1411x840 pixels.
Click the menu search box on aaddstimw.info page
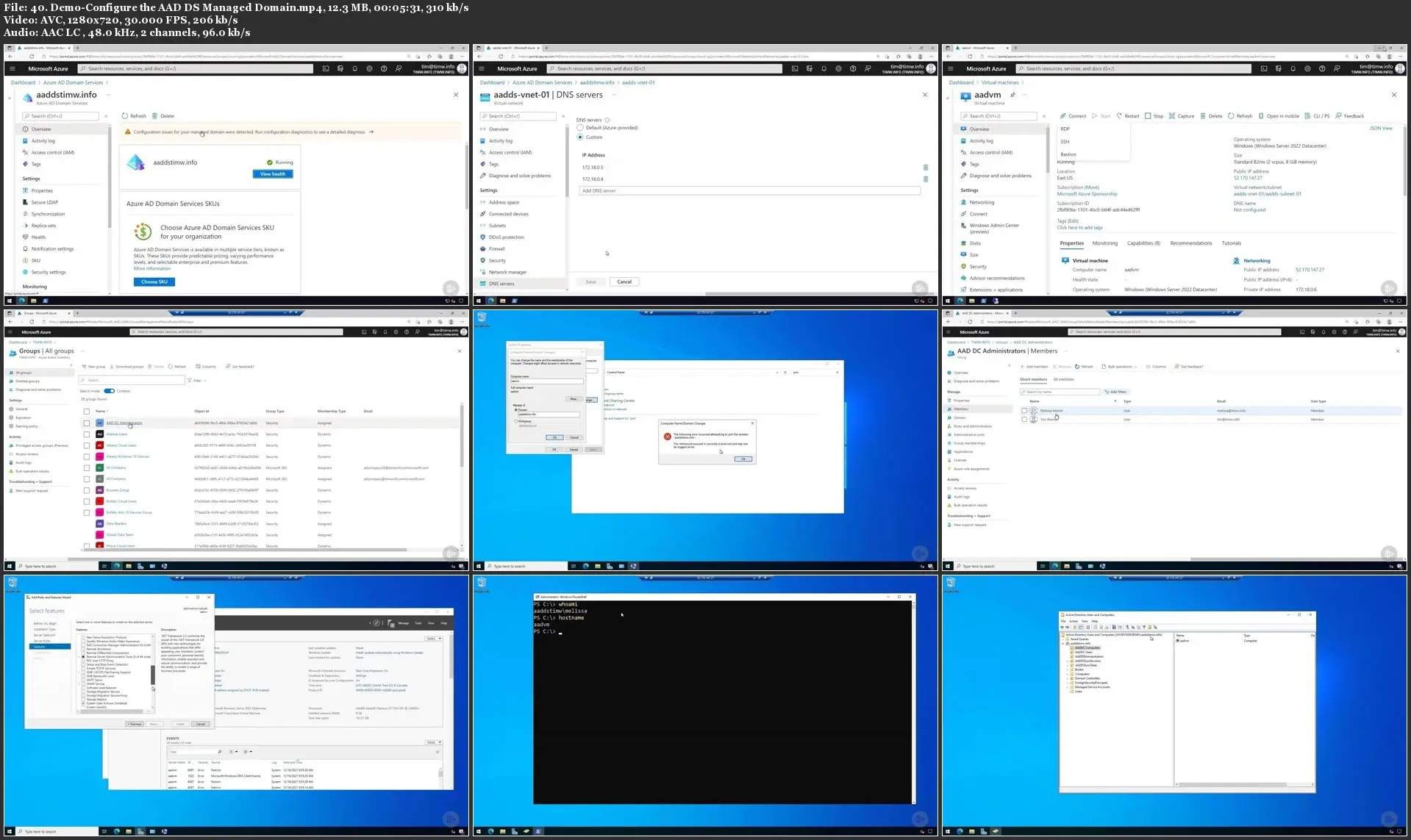pyautogui.click(x=60, y=116)
